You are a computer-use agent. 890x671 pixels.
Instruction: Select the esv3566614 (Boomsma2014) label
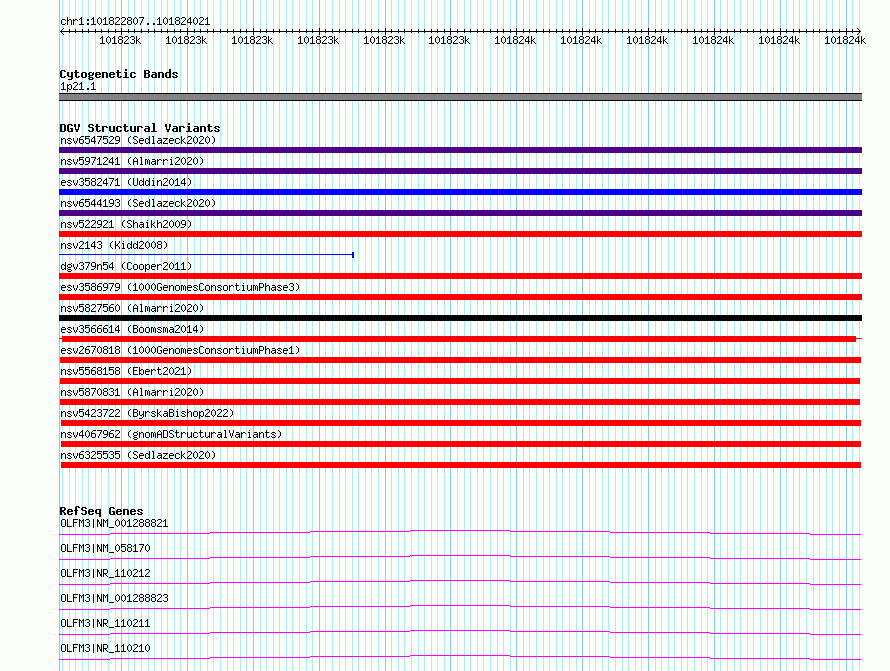point(132,329)
